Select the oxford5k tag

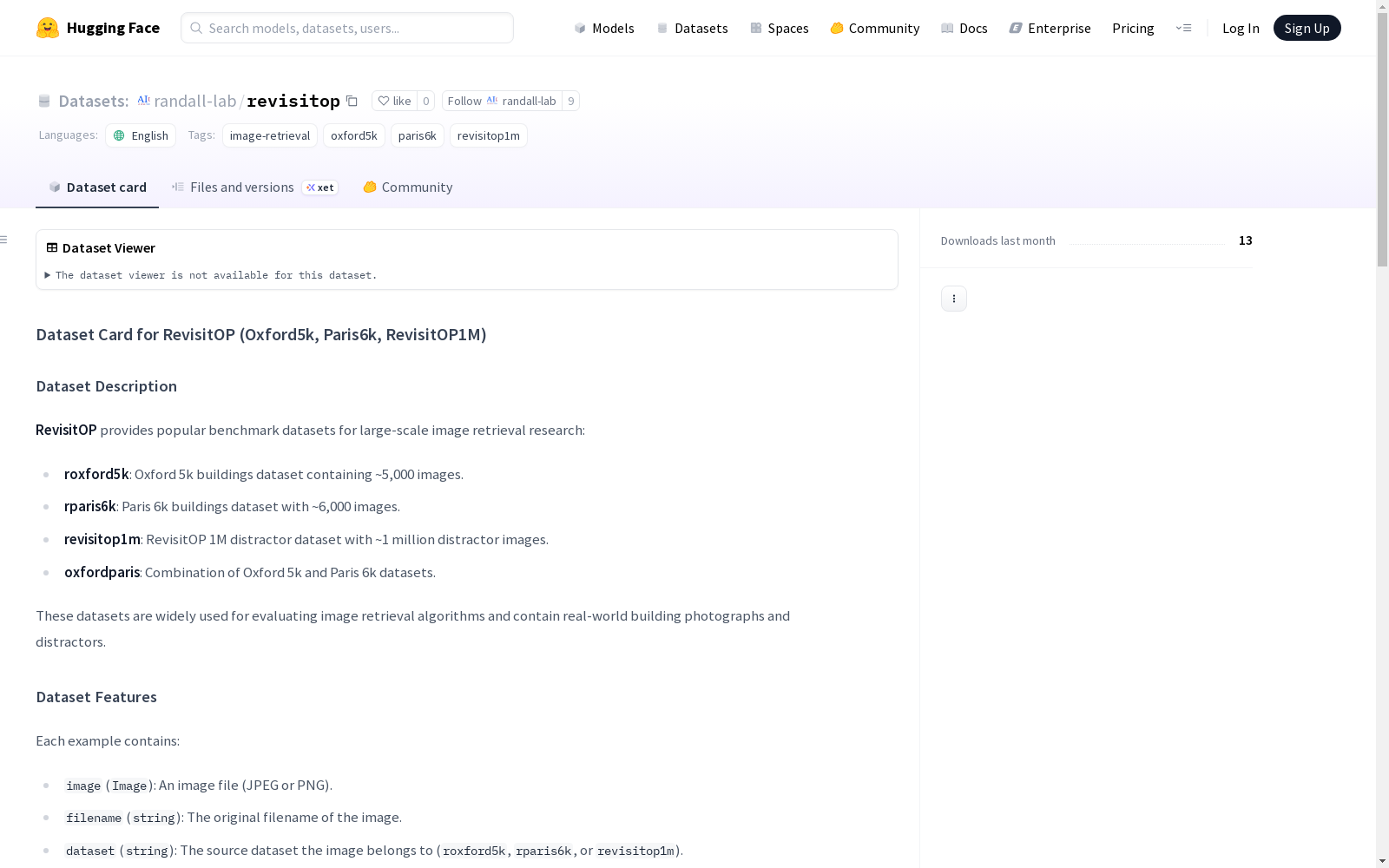(x=354, y=135)
